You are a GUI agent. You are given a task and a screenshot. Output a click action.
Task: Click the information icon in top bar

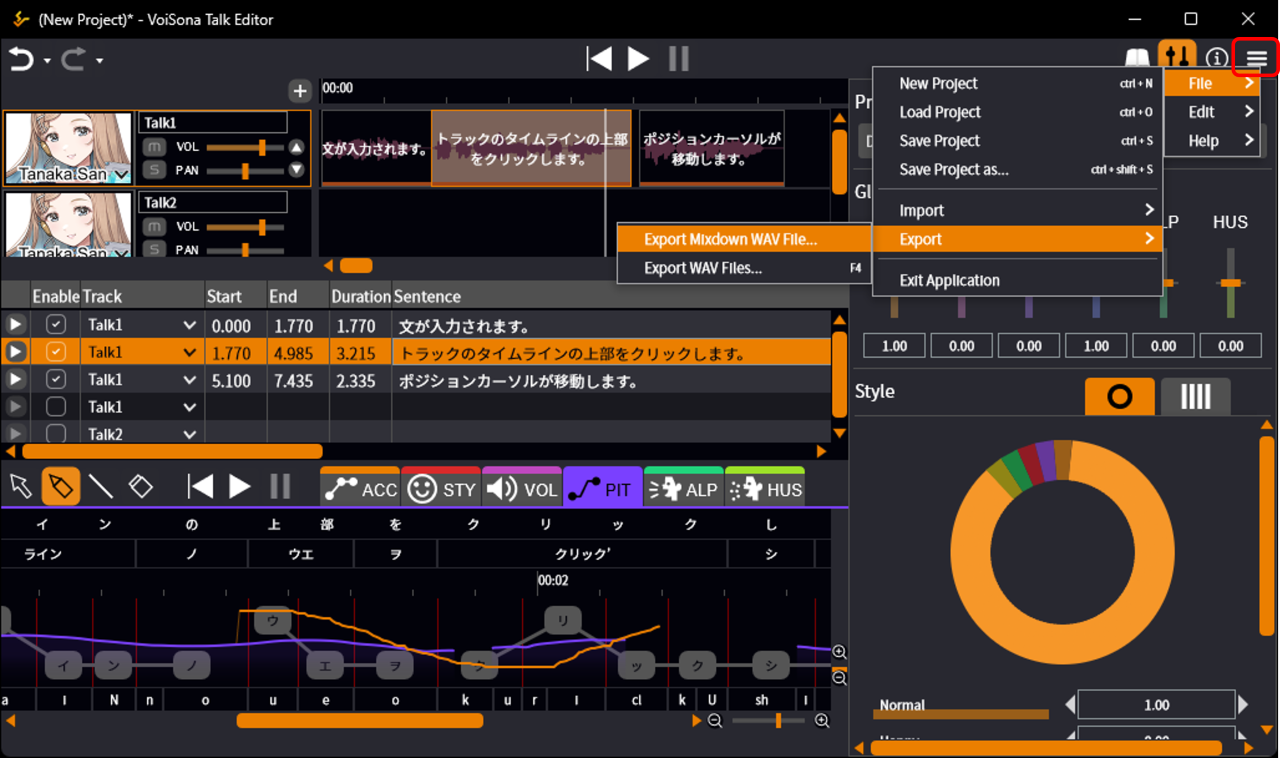click(1216, 59)
